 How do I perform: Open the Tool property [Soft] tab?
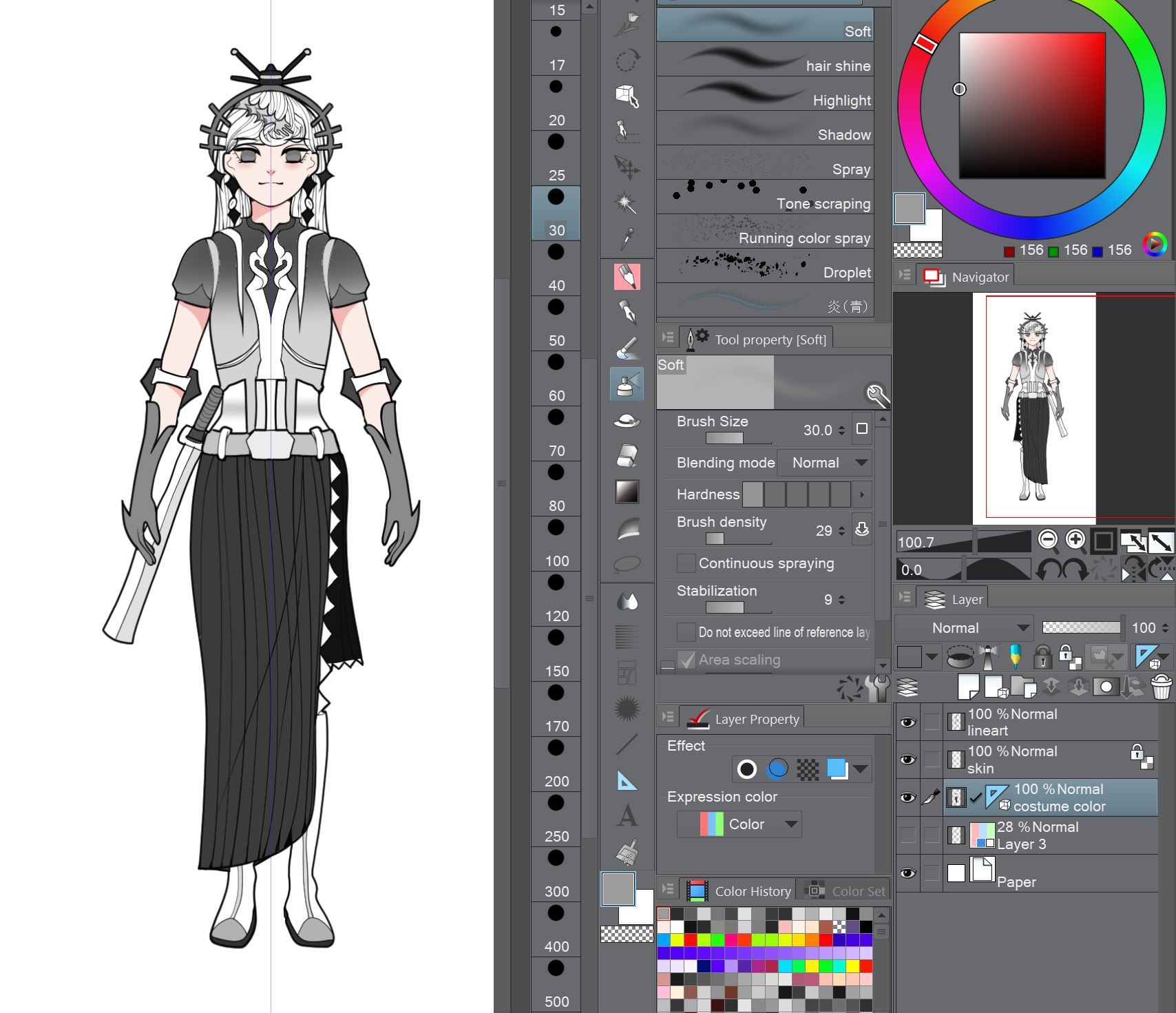(x=756, y=338)
